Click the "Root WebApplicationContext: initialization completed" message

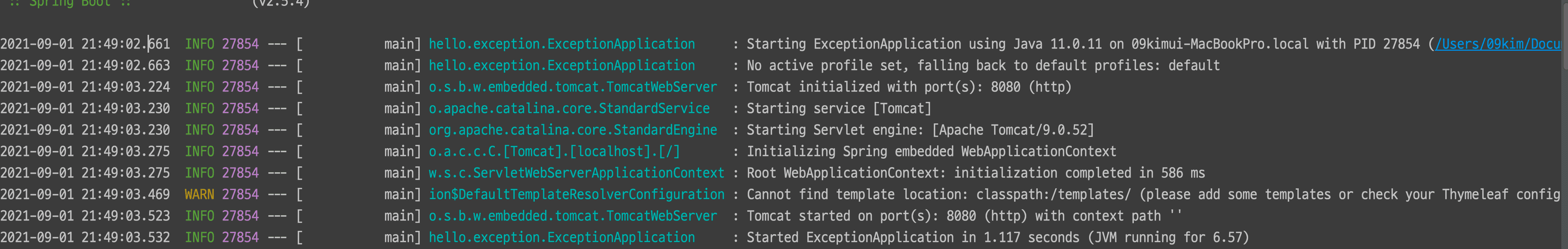[975, 173]
